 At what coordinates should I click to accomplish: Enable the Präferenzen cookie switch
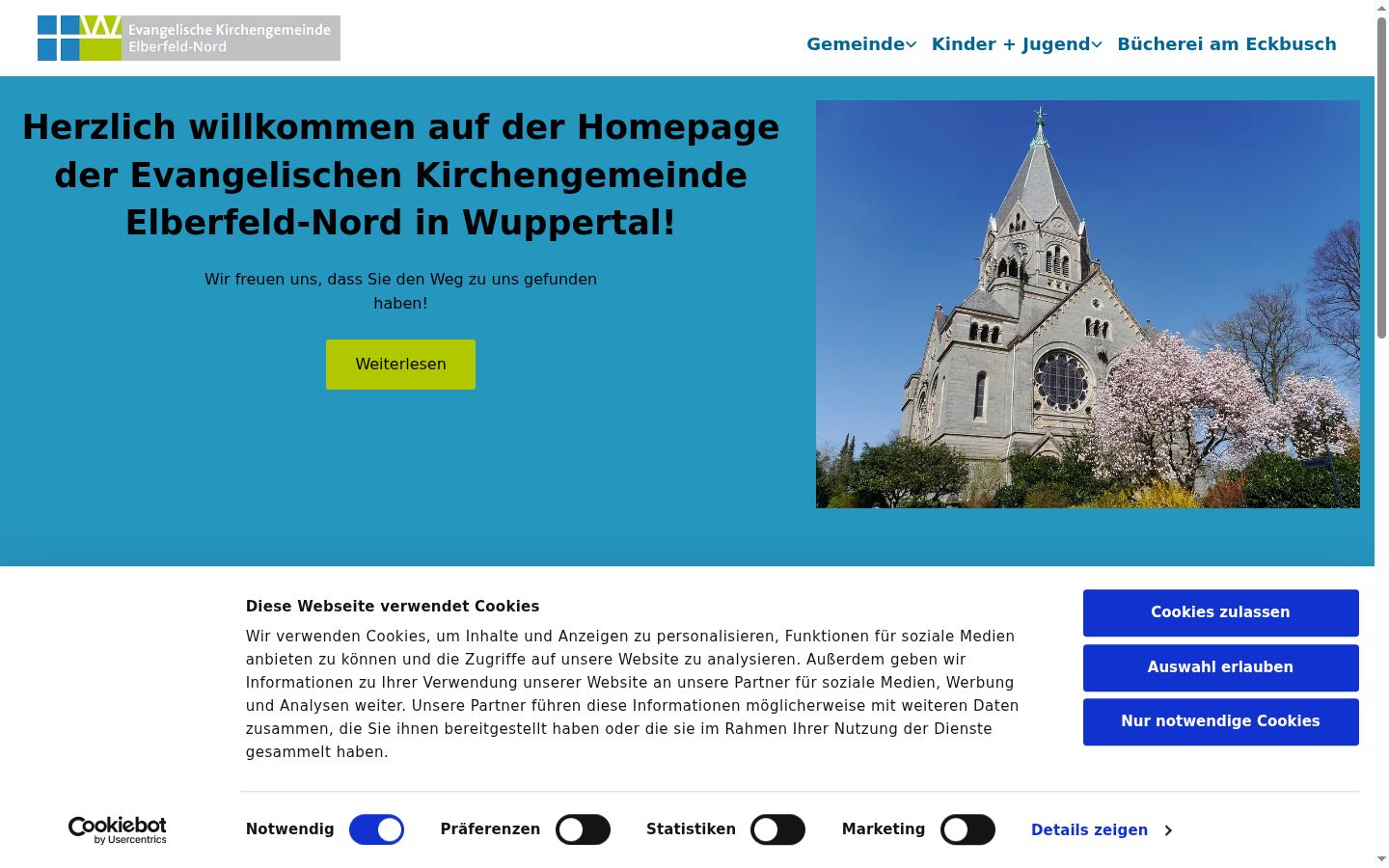583,829
